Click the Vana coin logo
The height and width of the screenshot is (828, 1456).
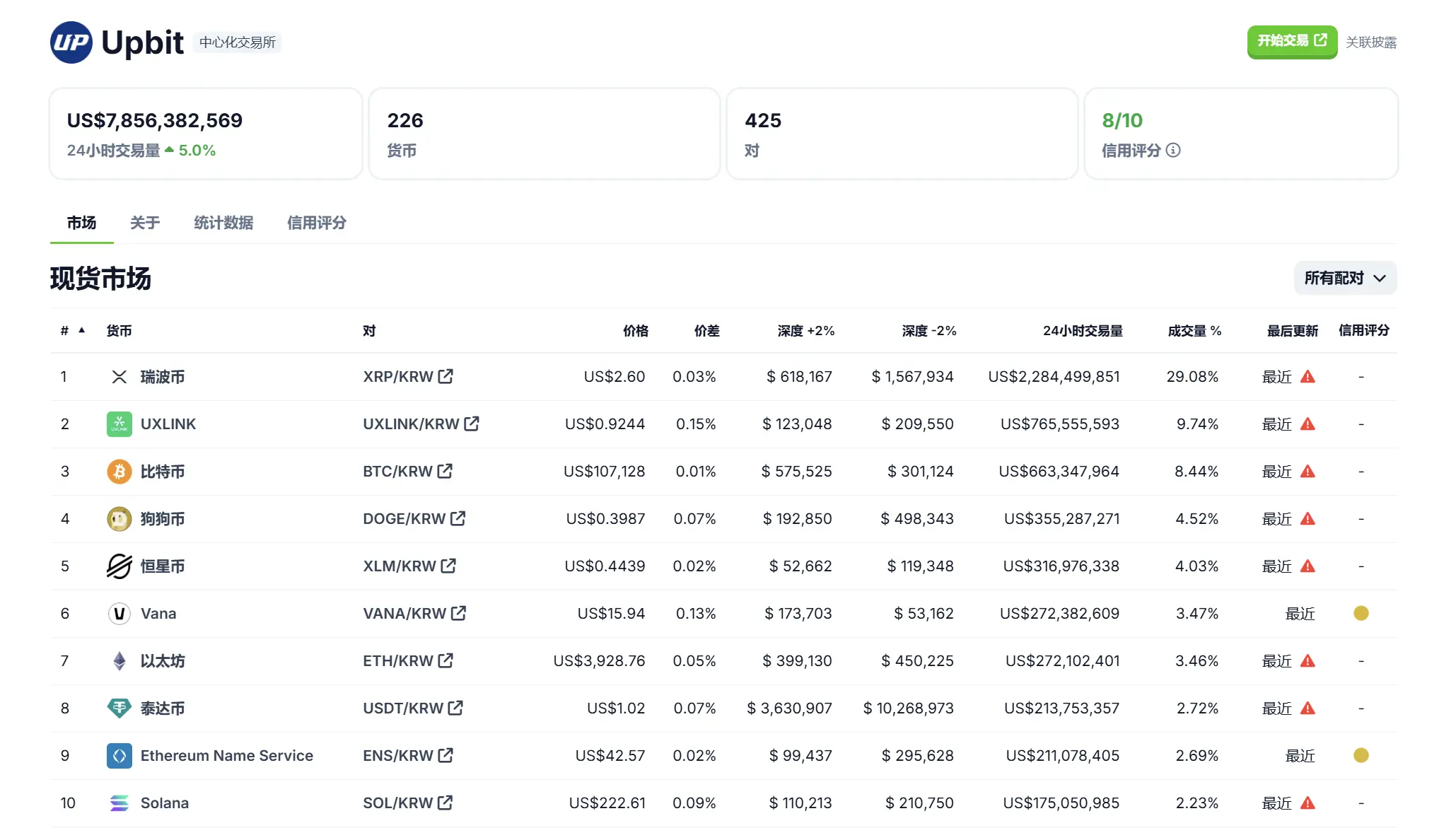[119, 614]
